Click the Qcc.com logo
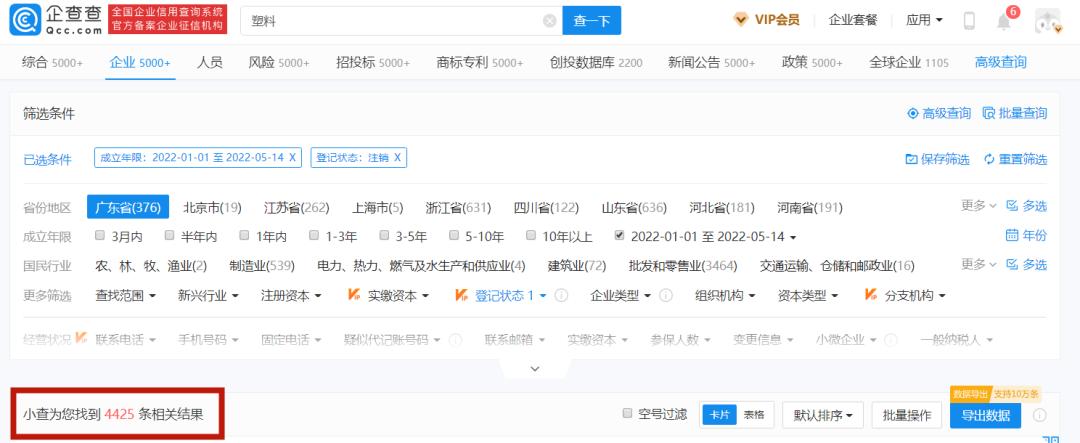The image size is (1080, 443). [x=56, y=19]
